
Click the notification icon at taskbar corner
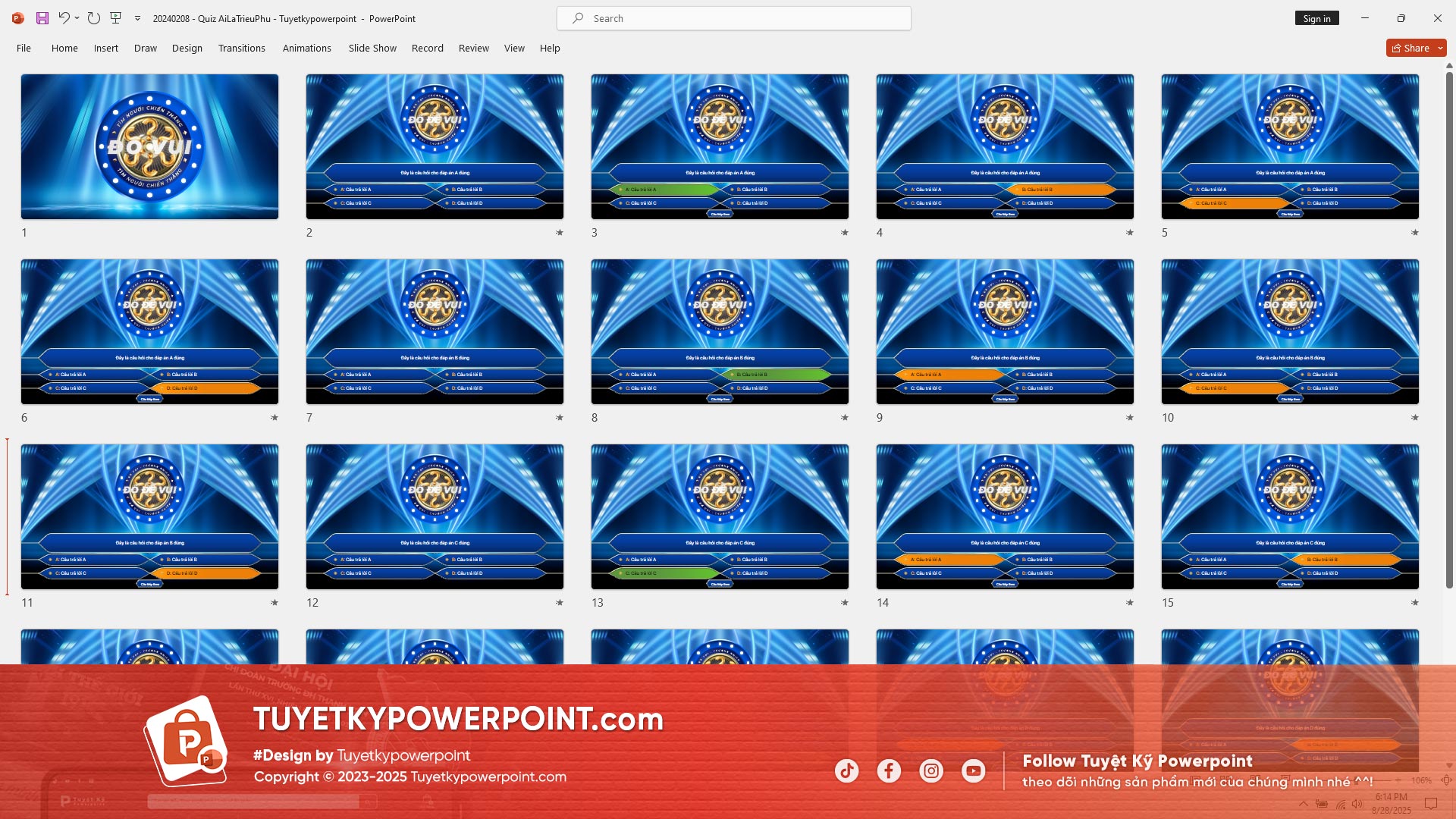1431,804
